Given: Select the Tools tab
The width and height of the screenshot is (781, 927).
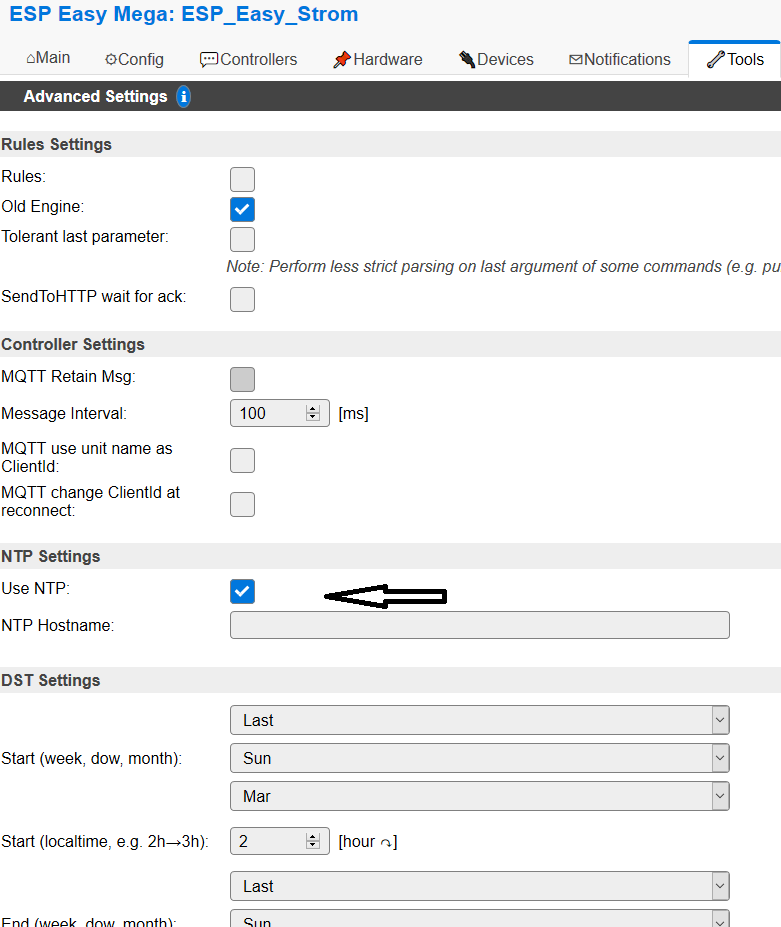Looking at the screenshot, I should click(735, 59).
